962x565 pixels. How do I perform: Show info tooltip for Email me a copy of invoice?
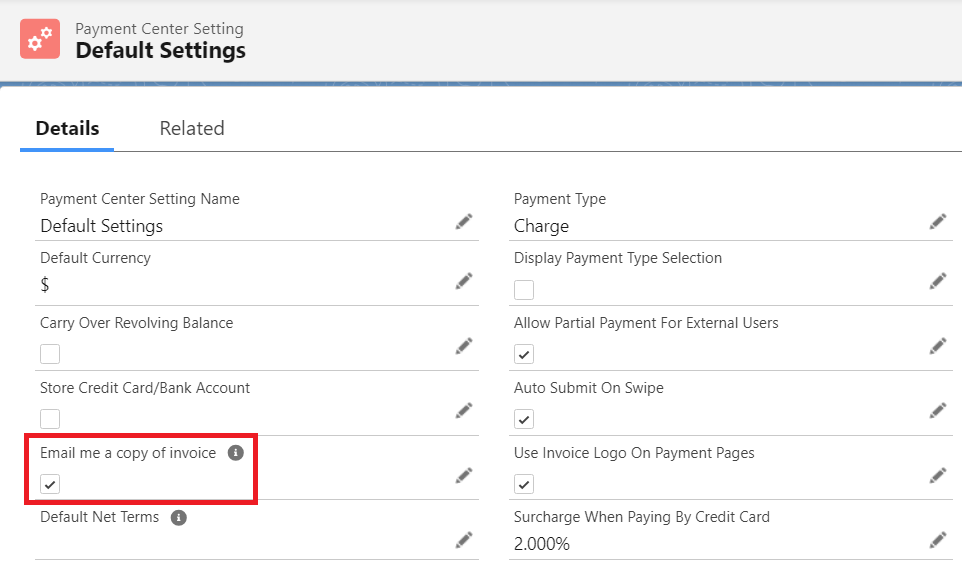[x=235, y=453]
